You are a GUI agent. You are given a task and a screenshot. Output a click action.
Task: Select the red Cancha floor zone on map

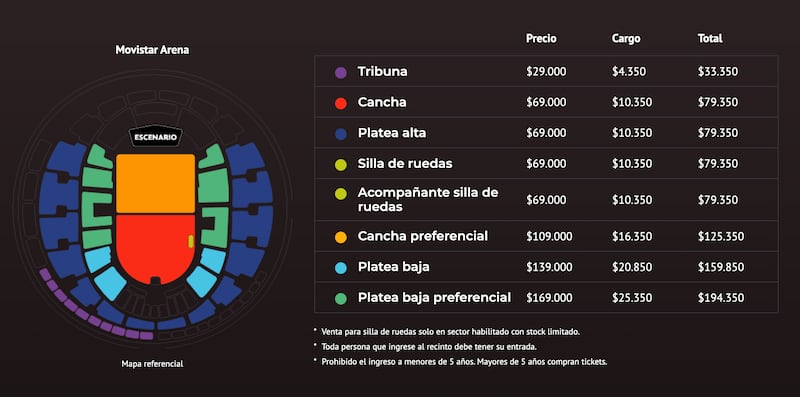tap(156, 247)
